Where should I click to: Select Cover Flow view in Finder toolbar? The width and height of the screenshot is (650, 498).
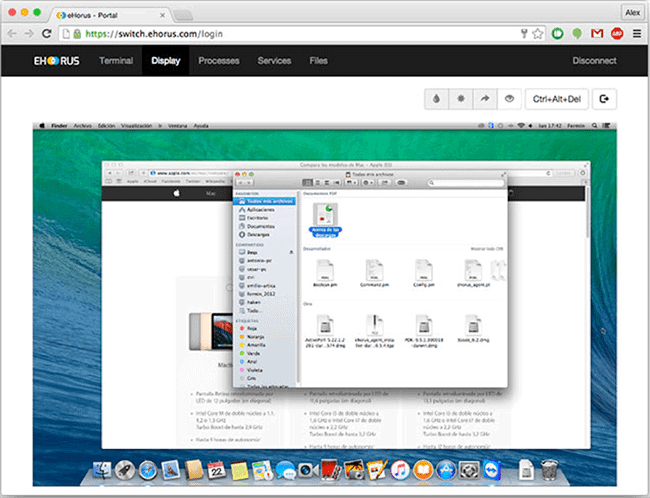pos(337,182)
